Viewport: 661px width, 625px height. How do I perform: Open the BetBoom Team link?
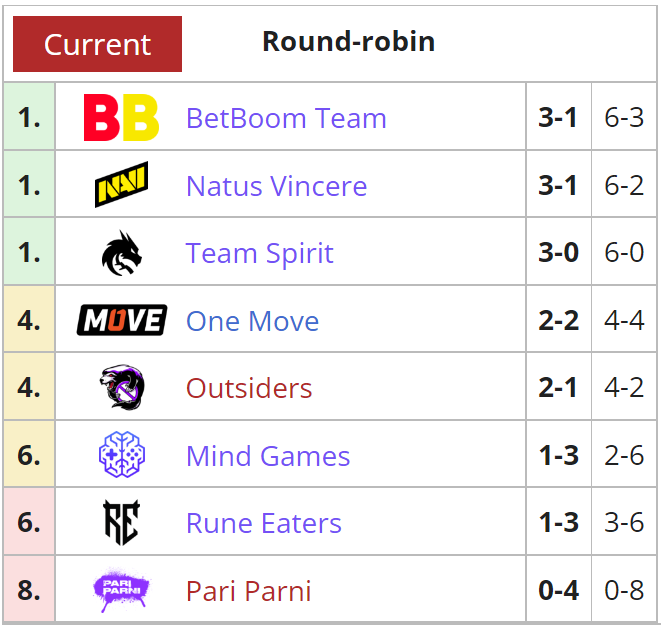pyautogui.click(x=286, y=118)
